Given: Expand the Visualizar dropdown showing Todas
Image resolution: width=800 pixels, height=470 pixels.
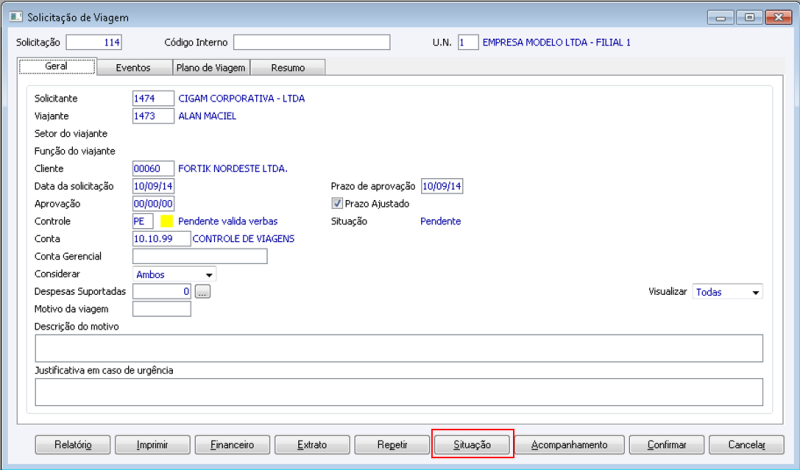Looking at the screenshot, I should click(x=728, y=292).
